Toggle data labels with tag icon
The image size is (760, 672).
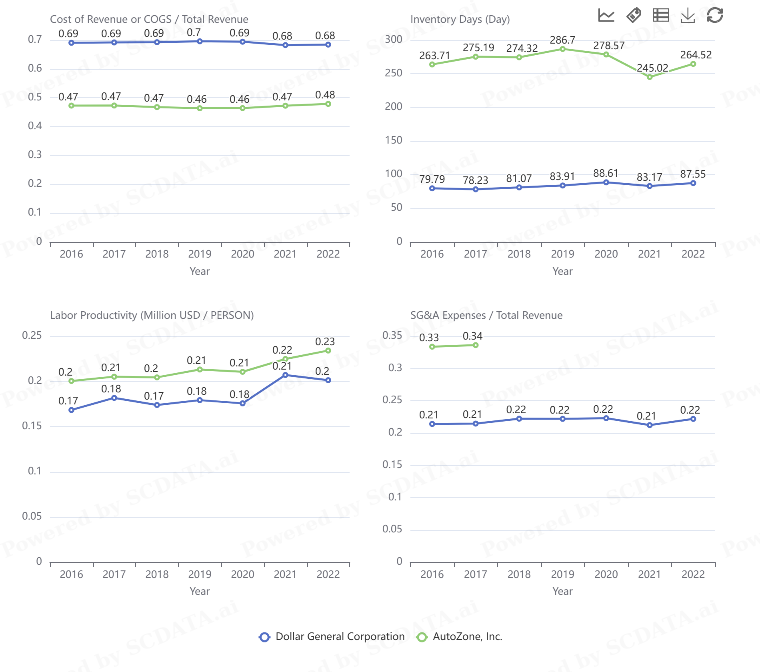633,15
